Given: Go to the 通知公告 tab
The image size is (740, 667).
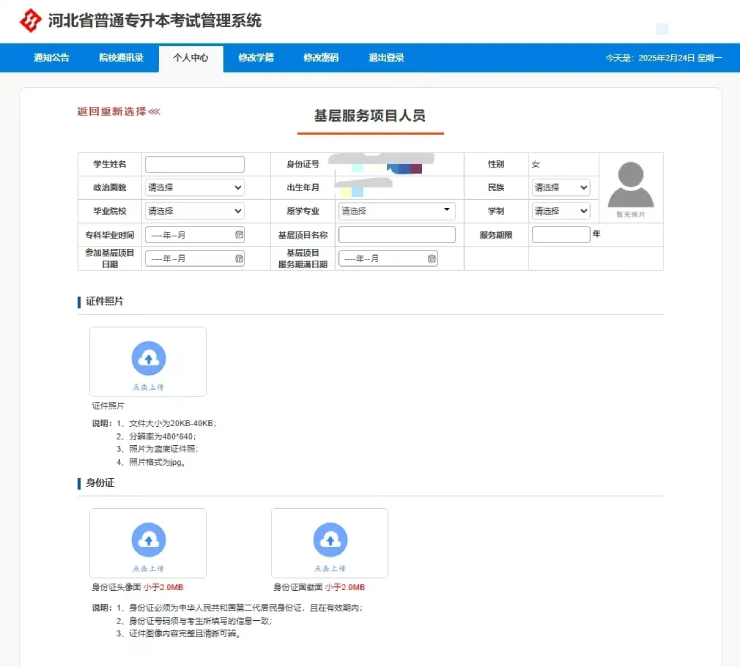Looking at the screenshot, I should [x=52, y=58].
